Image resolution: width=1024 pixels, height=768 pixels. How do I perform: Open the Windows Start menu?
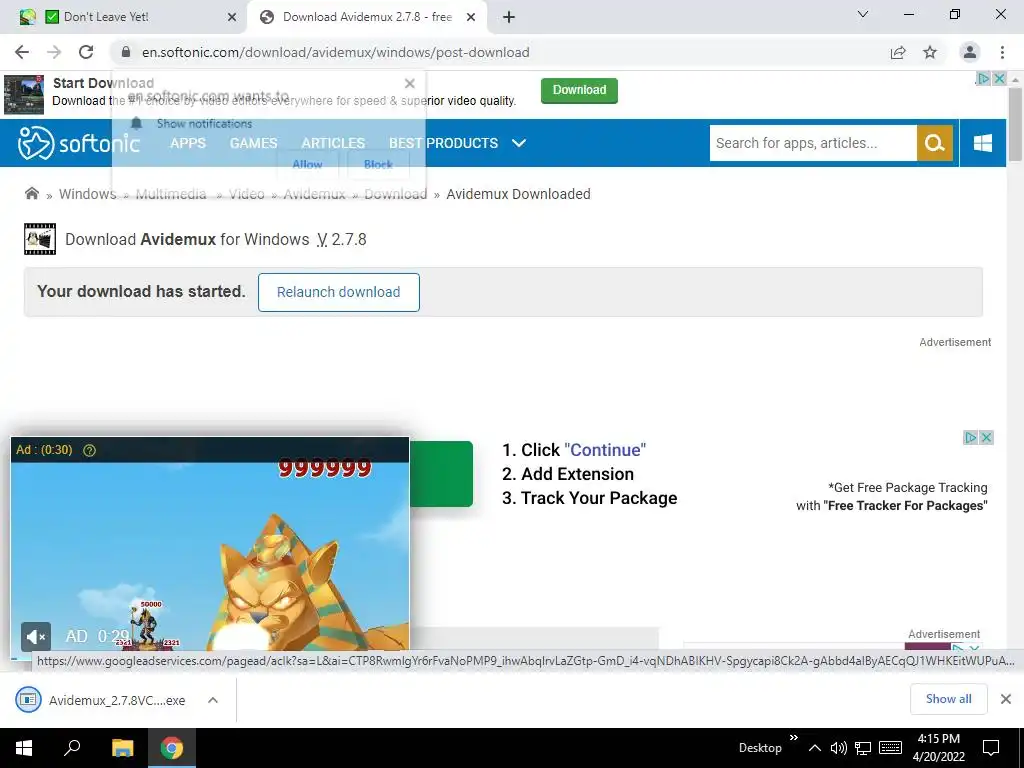(x=24, y=748)
